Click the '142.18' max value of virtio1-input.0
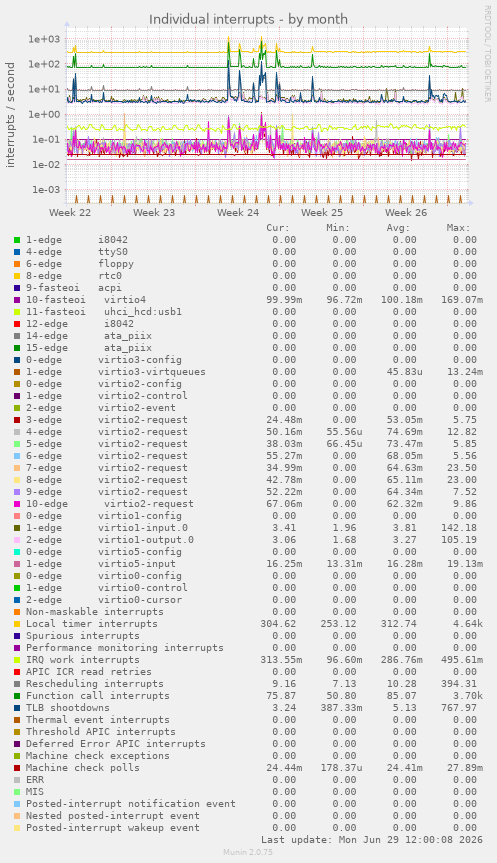The image size is (497, 863). pyautogui.click(x=459, y=528)
